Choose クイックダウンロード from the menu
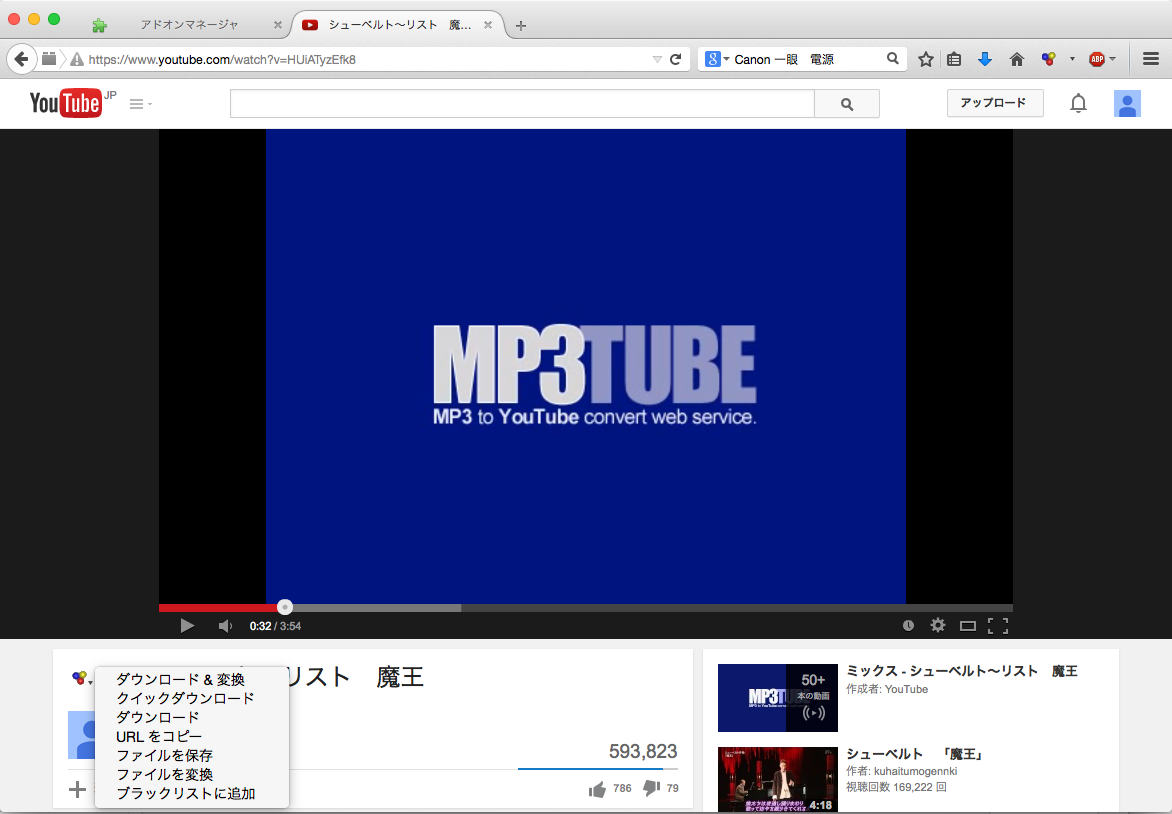This screenshot has width=1172, height=814. [185, 698]
